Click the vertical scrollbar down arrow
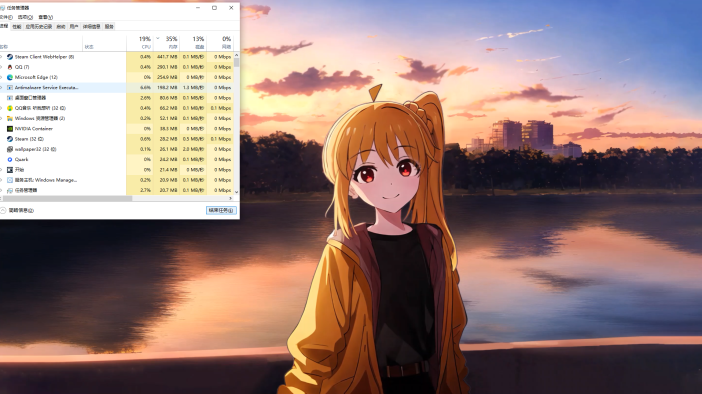This screenshot has height=394, width=702. [x=236, y=192]
